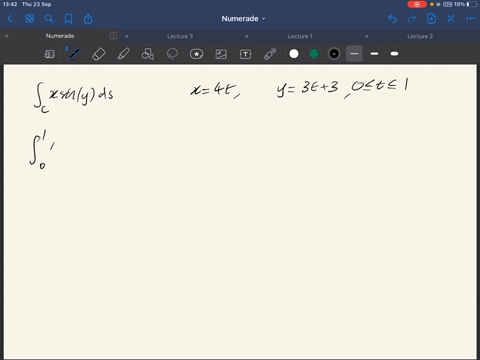Select the Lasso tool
Screen dimensions: 480x360
point(172,54)
